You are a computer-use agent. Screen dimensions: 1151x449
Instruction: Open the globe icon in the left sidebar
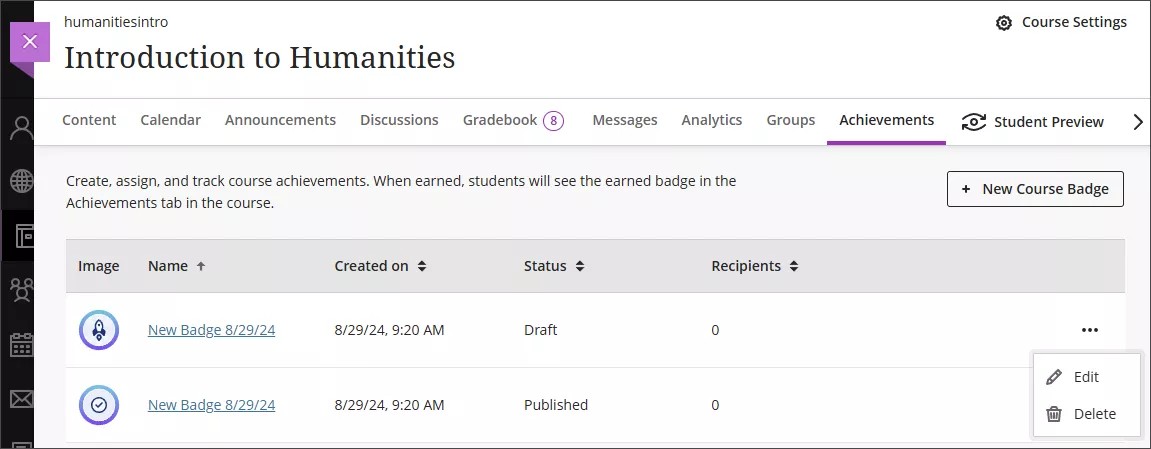[x=21, y=181]
